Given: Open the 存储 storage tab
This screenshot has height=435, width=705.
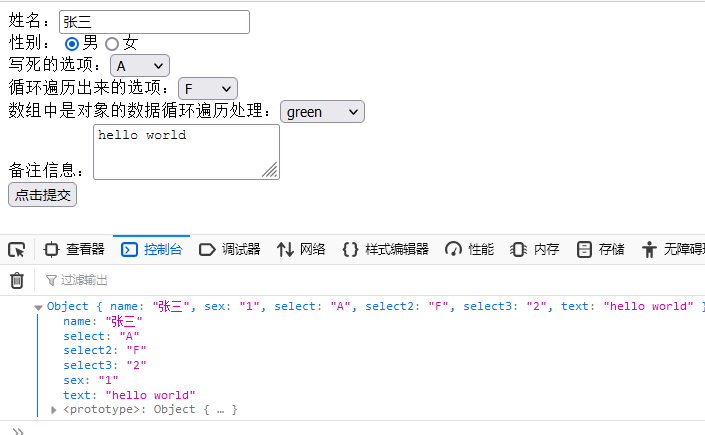Looking at the screenshot, I should coord(601,249).
